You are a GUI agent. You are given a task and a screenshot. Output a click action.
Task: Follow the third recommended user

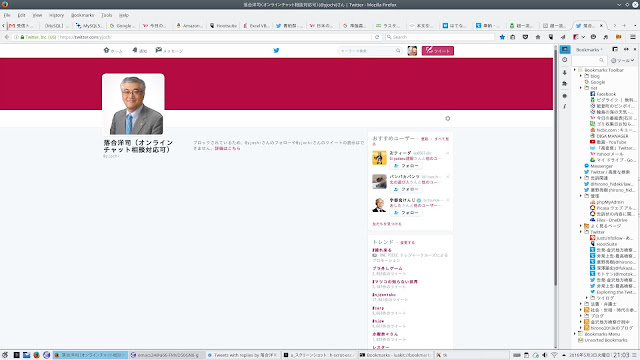[406, 213]
